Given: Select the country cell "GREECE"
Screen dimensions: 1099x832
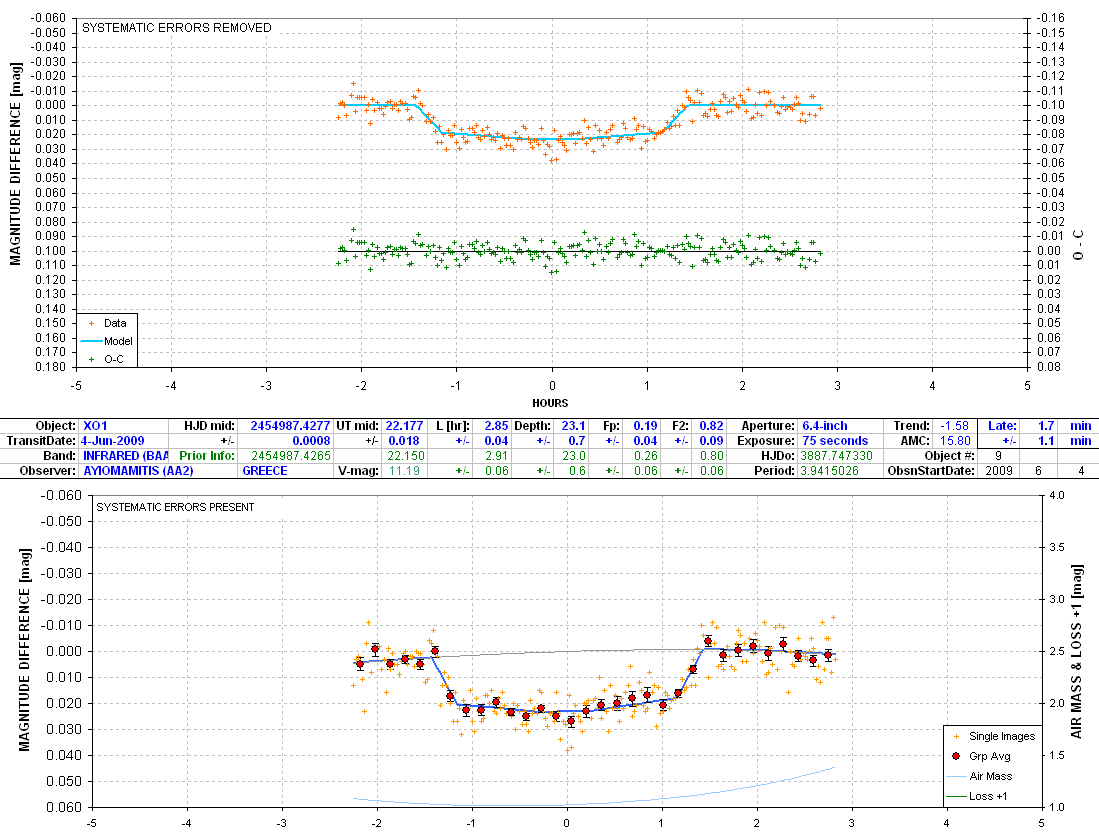Looking at the screenshot, I should tap(264, 471).
